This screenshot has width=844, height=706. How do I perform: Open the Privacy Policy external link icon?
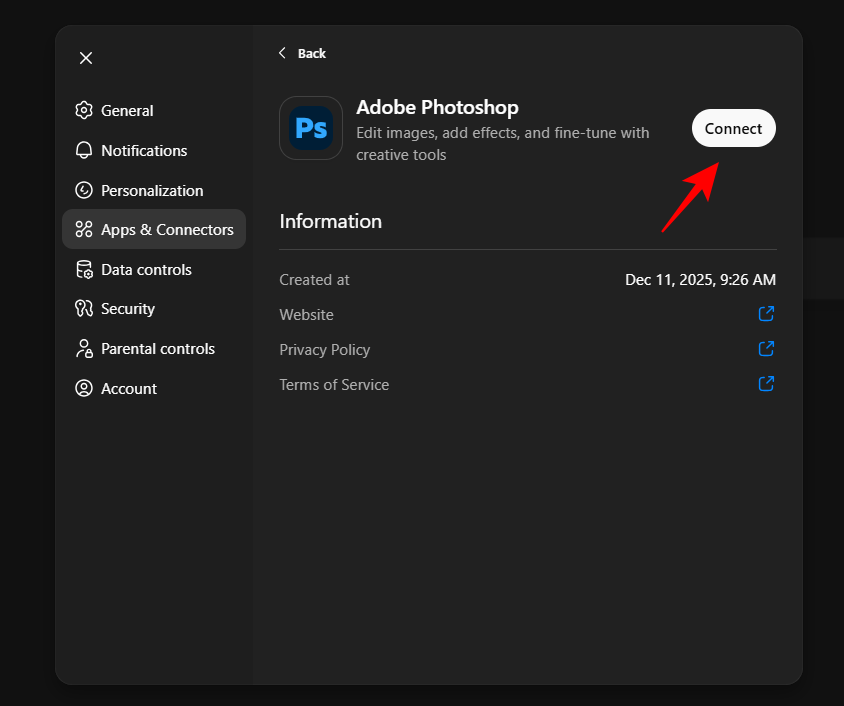766,349
